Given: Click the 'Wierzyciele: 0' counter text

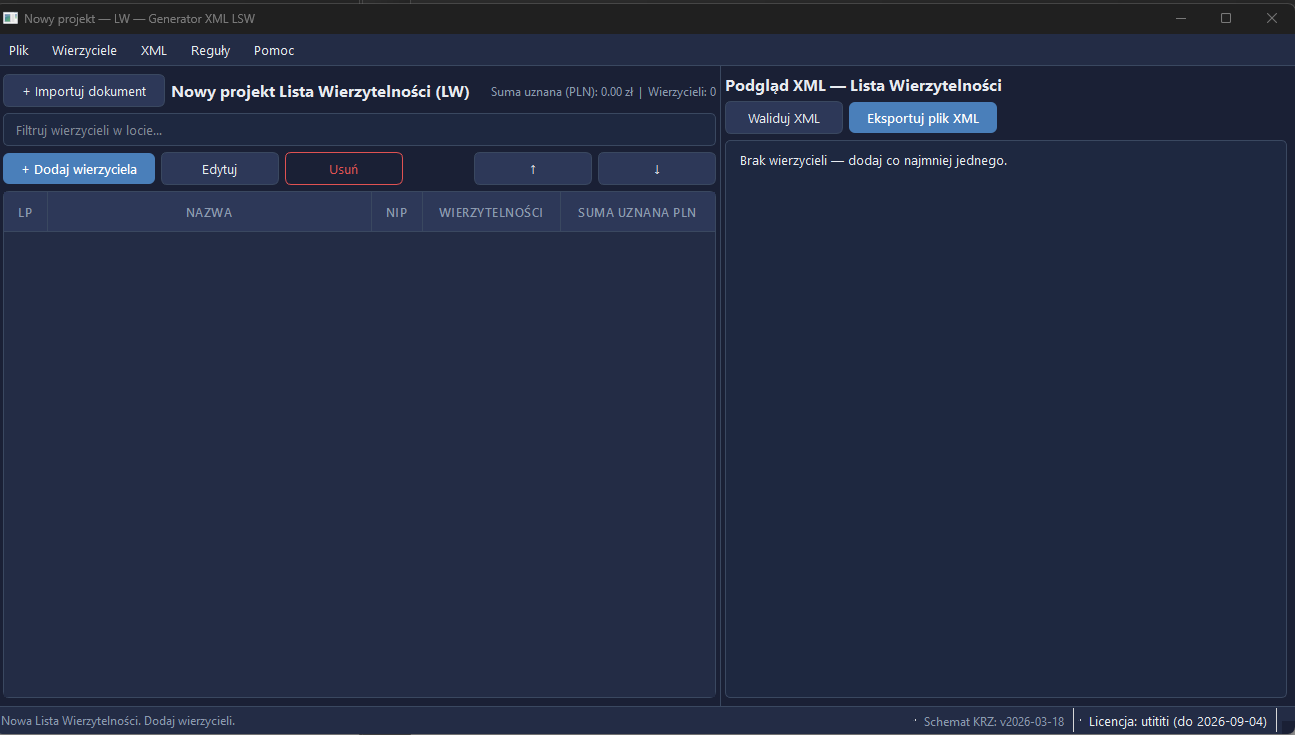Looking at the screenshot, I should [682, 92].
